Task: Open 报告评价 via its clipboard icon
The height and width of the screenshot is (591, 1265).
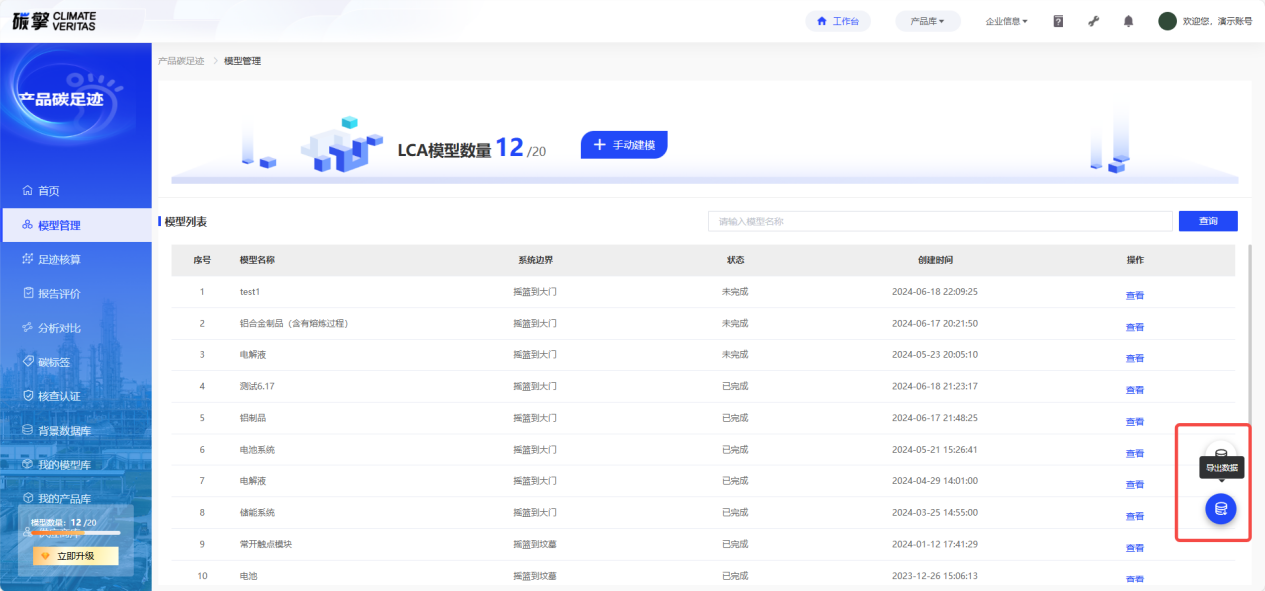Action: [28, 293]
